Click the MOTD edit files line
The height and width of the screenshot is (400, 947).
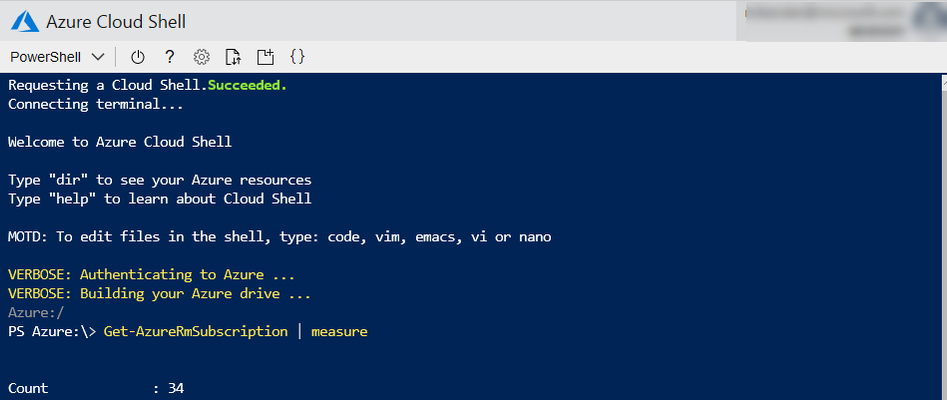point(280,237)
